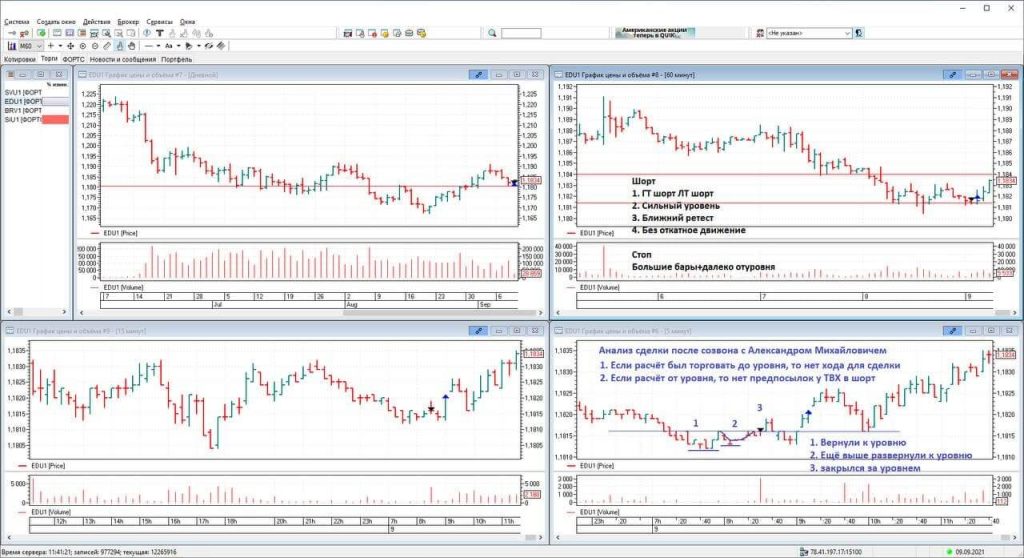
Task: Click server address 78.41.197.17:15100 in status bar
Action: [838, 553]
